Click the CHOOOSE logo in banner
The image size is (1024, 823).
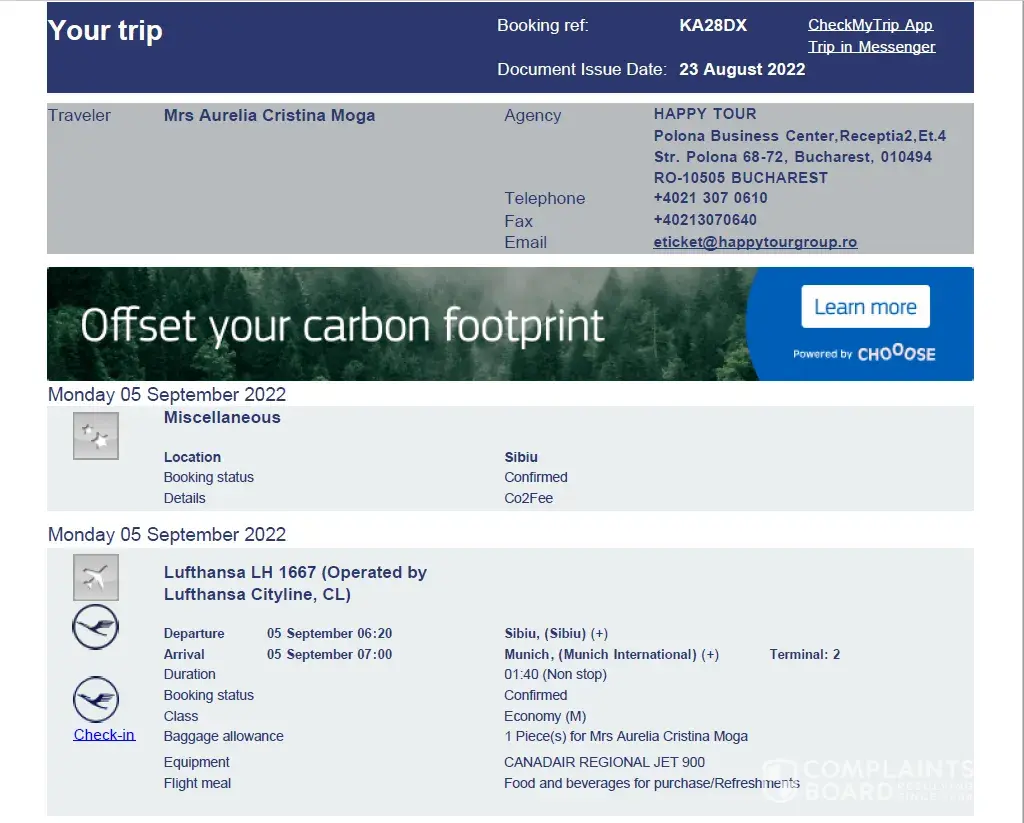896,353
